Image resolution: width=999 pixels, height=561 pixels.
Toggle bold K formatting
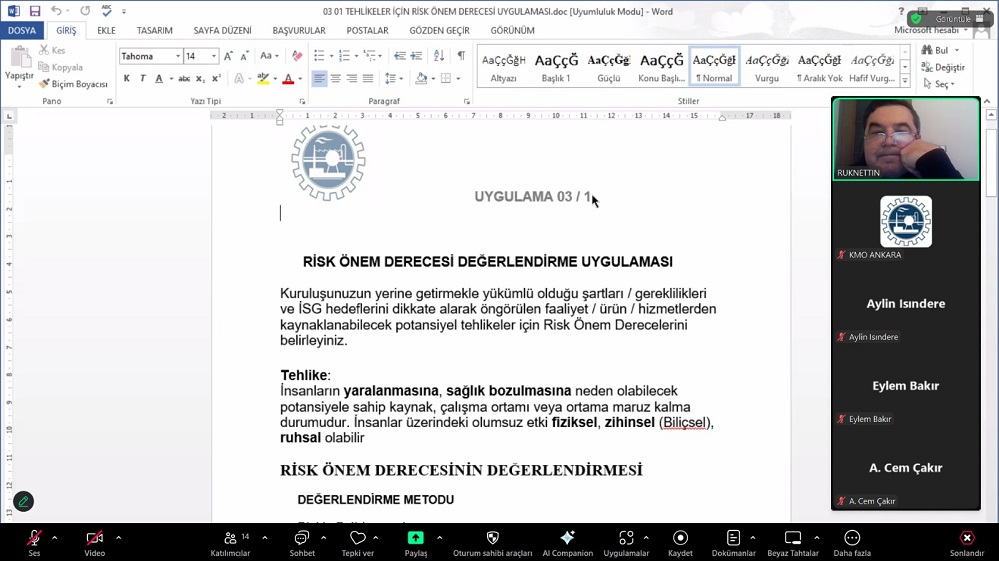point(127,78)
